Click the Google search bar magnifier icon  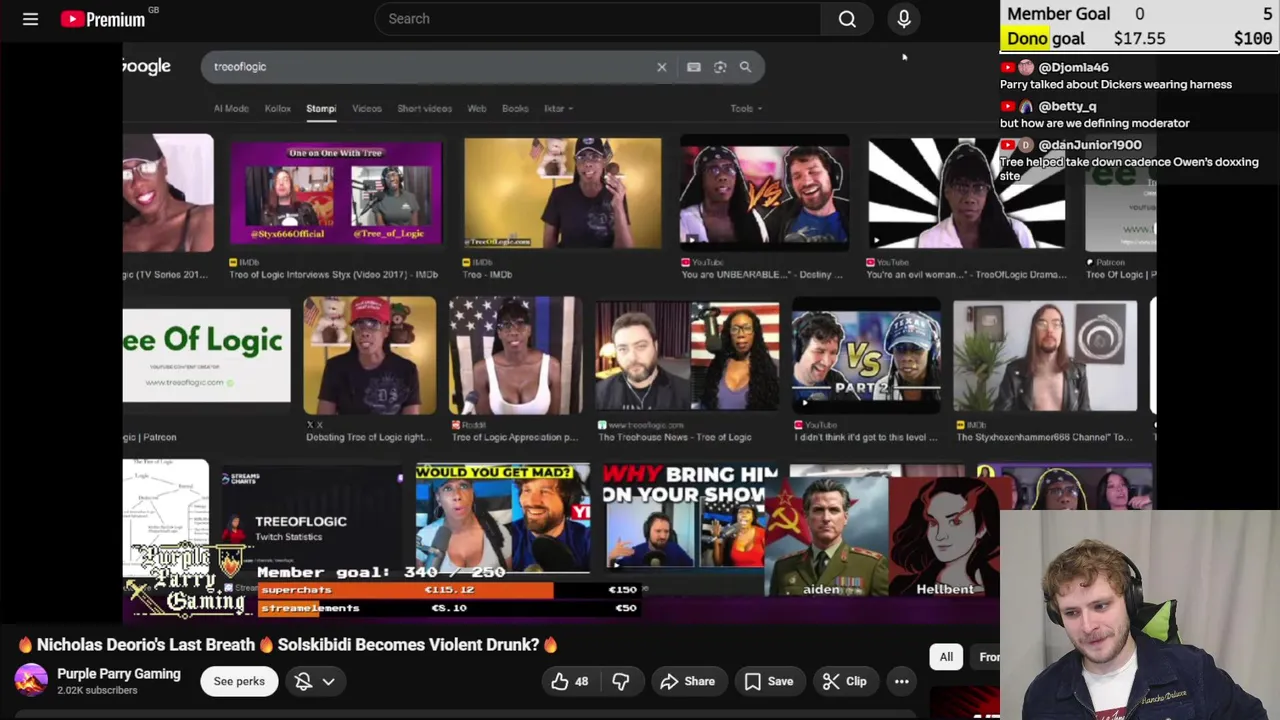coord(745,67)
